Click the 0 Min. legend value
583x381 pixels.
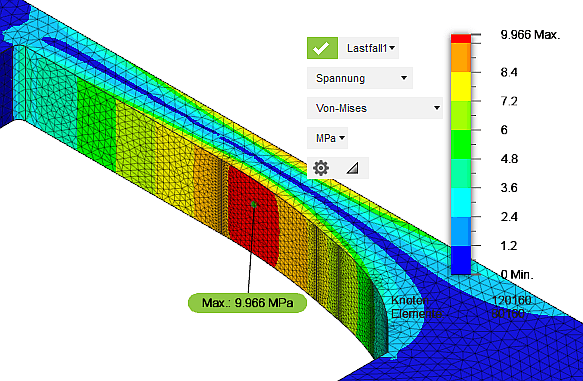(x=517, y=275)
